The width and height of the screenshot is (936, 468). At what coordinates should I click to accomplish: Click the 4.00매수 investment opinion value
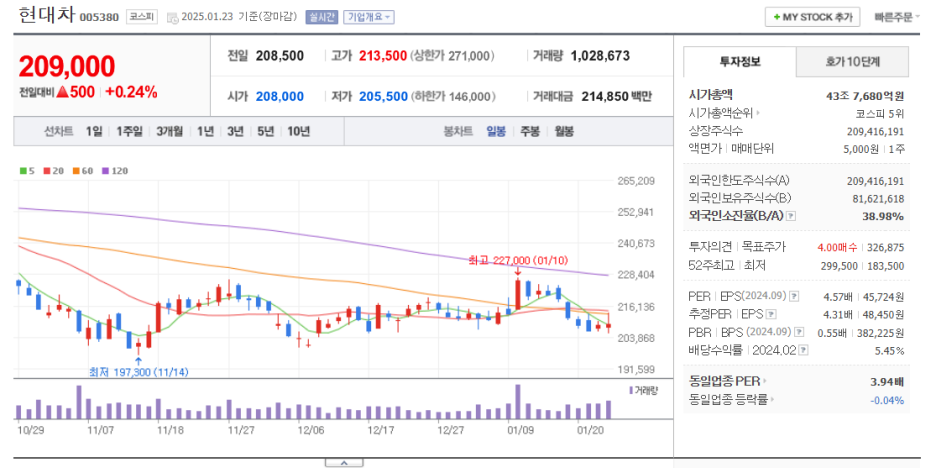tap(838, 247)
